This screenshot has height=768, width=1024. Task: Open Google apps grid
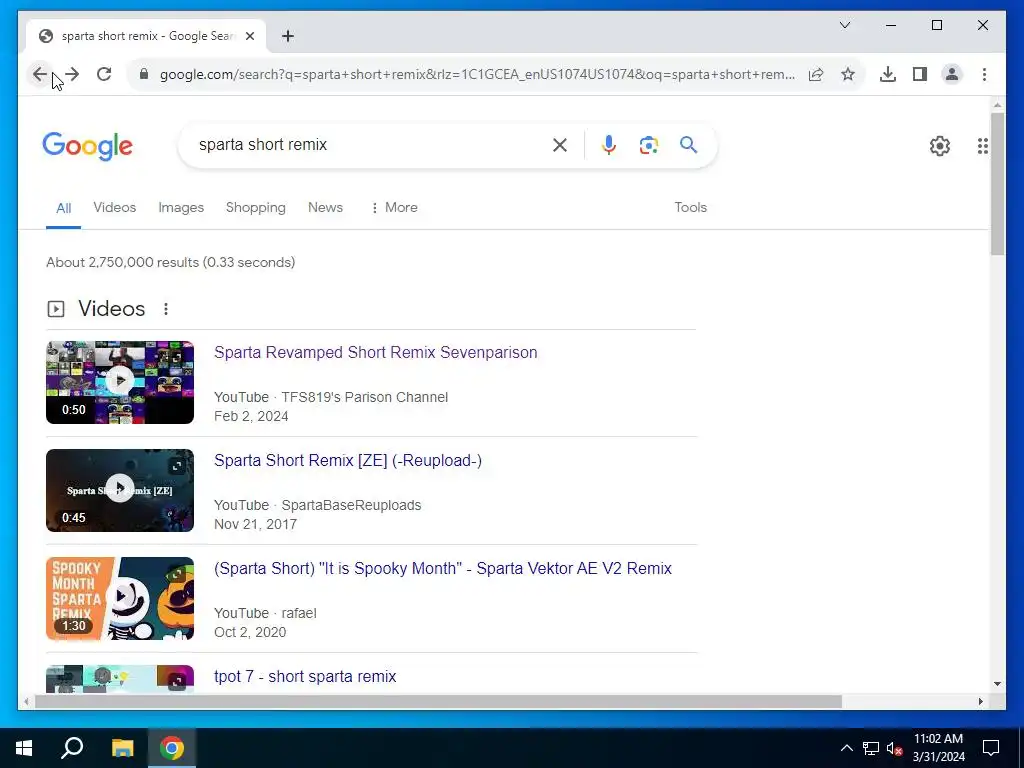(982, 146)
